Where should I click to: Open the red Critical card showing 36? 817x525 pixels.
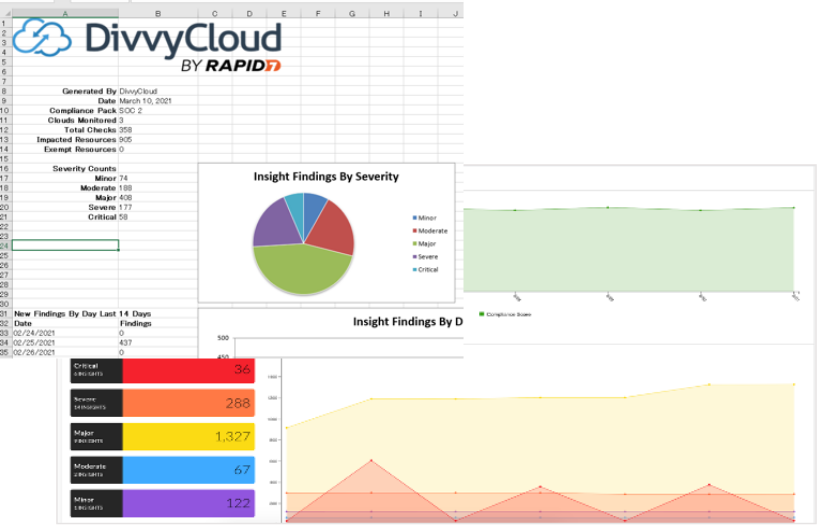pos(163,370)
